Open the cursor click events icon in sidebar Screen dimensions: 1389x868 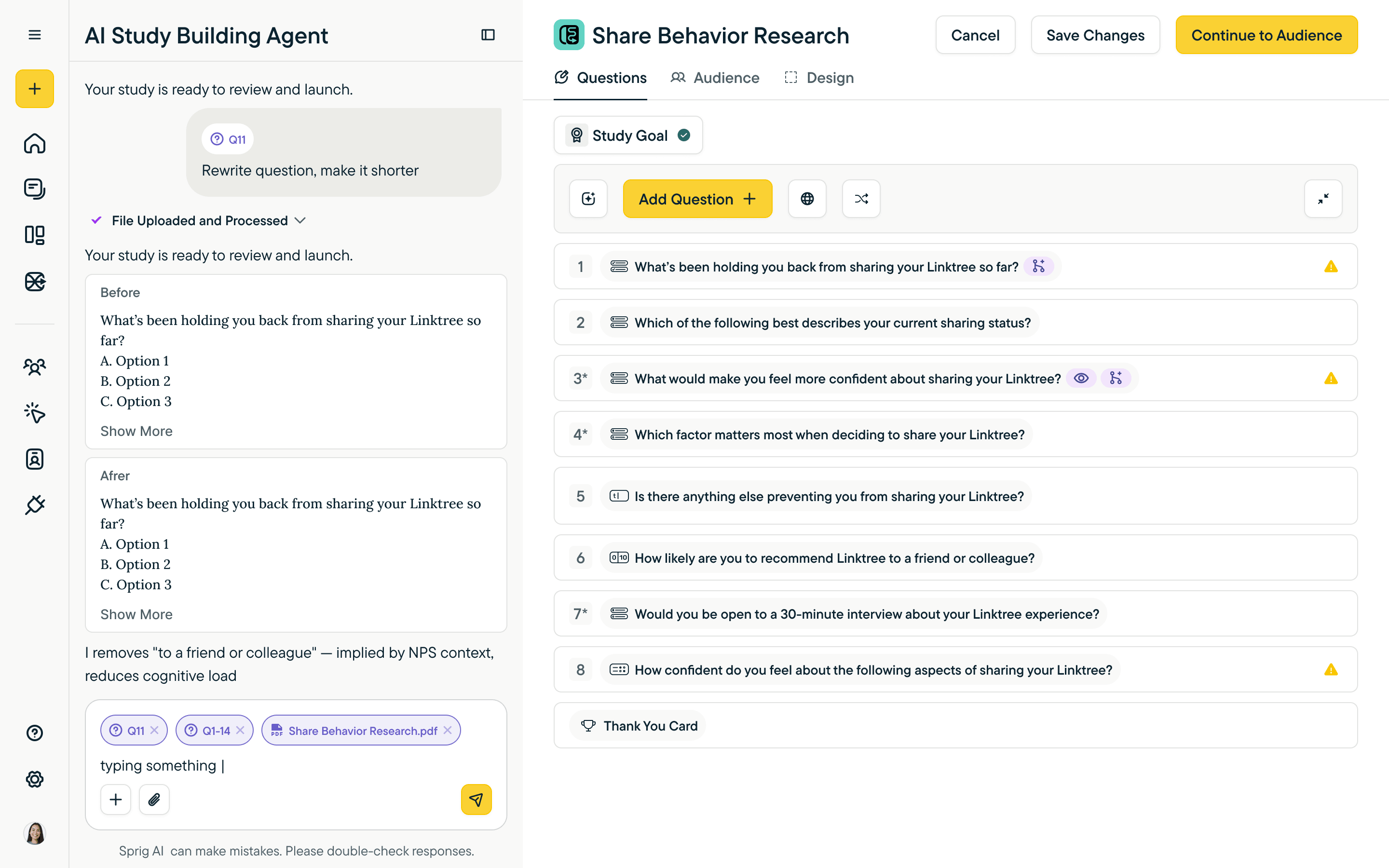(34, 413)
